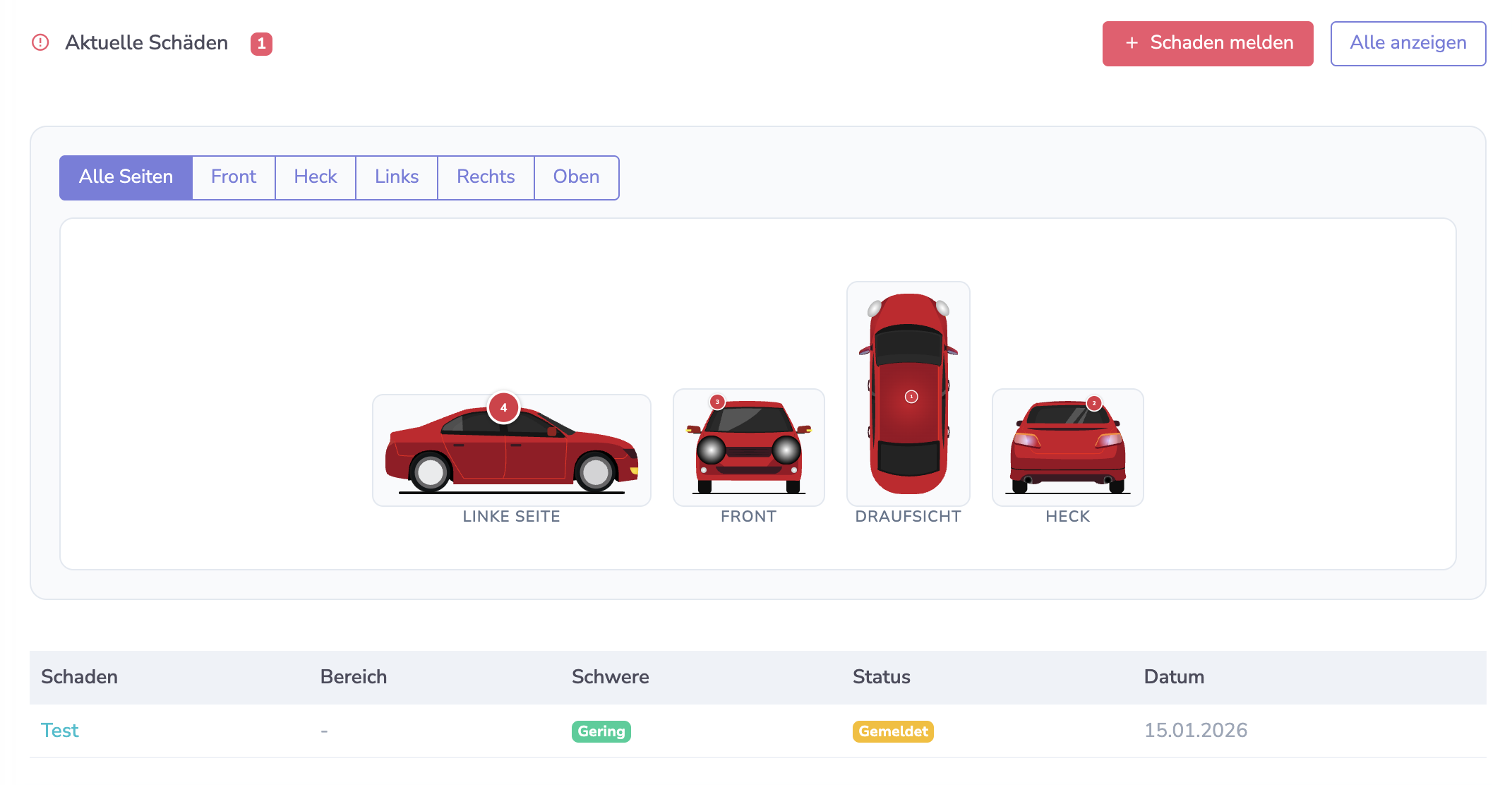This screenshot has width=1512, height=785.
Task: Click the damage counter badge showing 1
Action: 261,43
